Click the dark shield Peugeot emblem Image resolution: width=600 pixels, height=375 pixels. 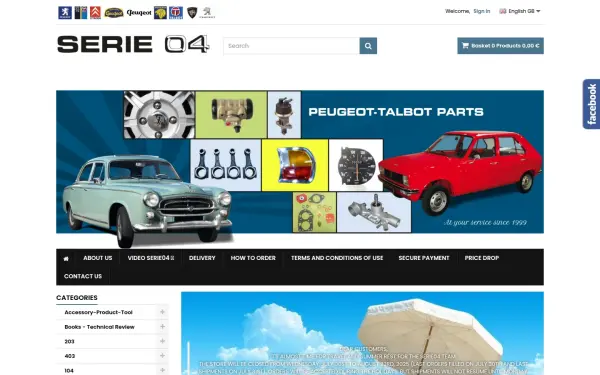tap(192, 13)
